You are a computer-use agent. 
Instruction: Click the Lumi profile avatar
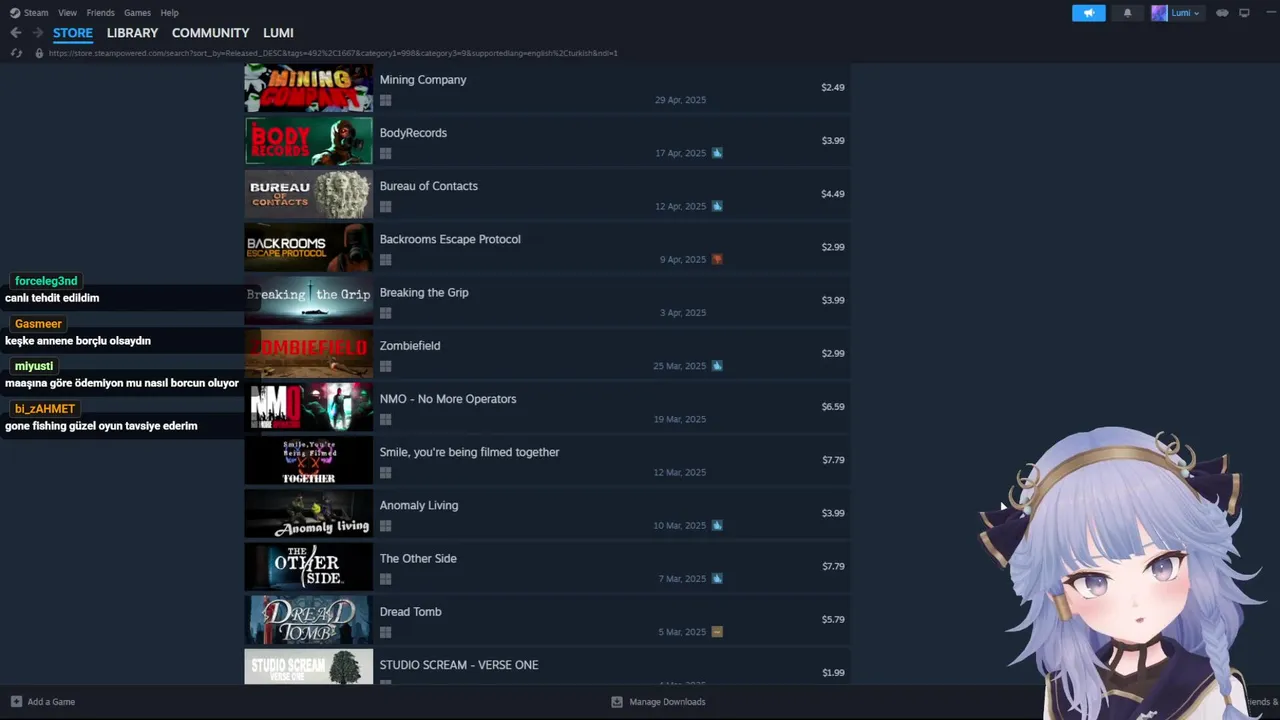point(1159,13)
